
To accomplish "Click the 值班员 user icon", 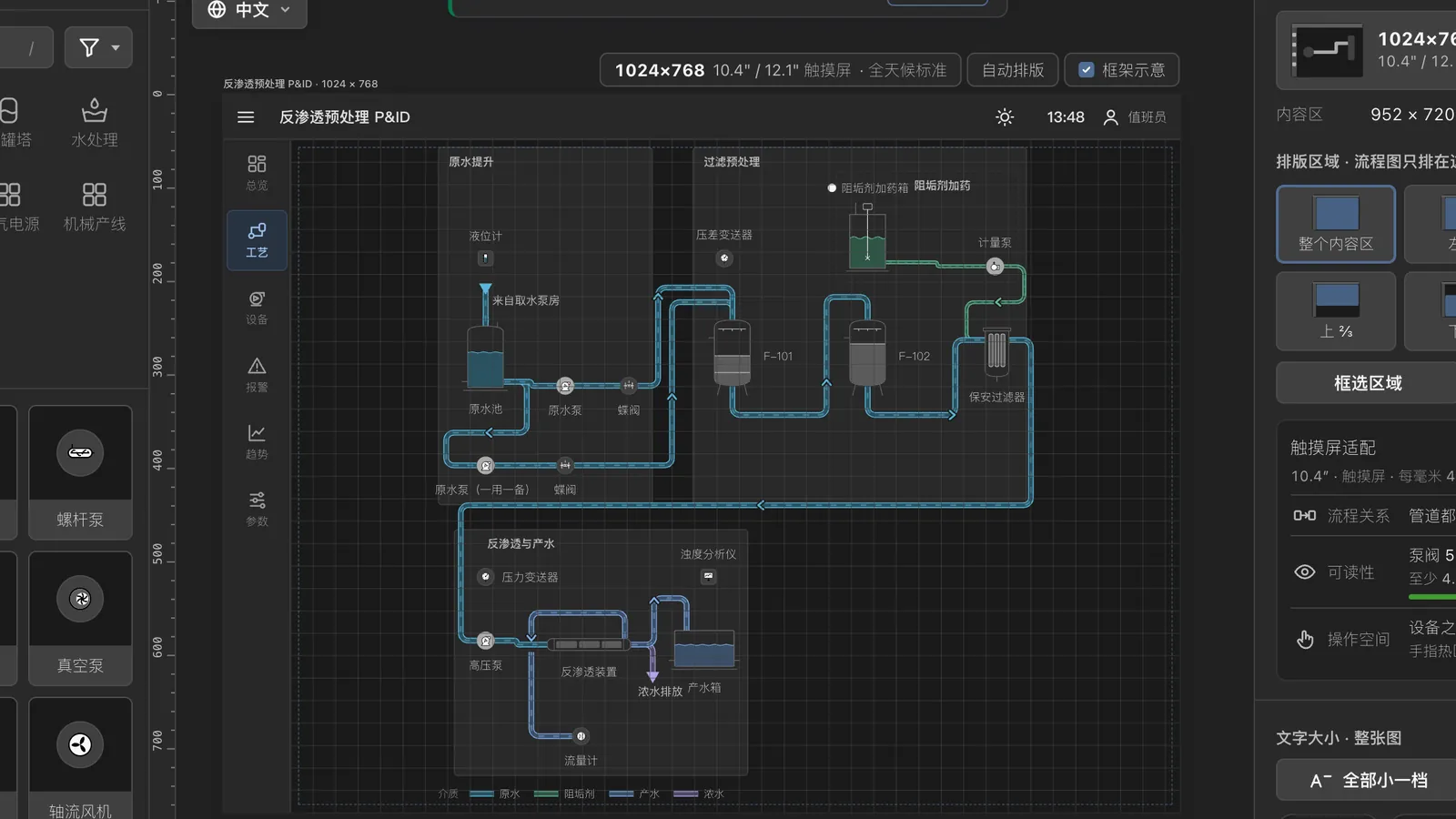I will 1110,117.
